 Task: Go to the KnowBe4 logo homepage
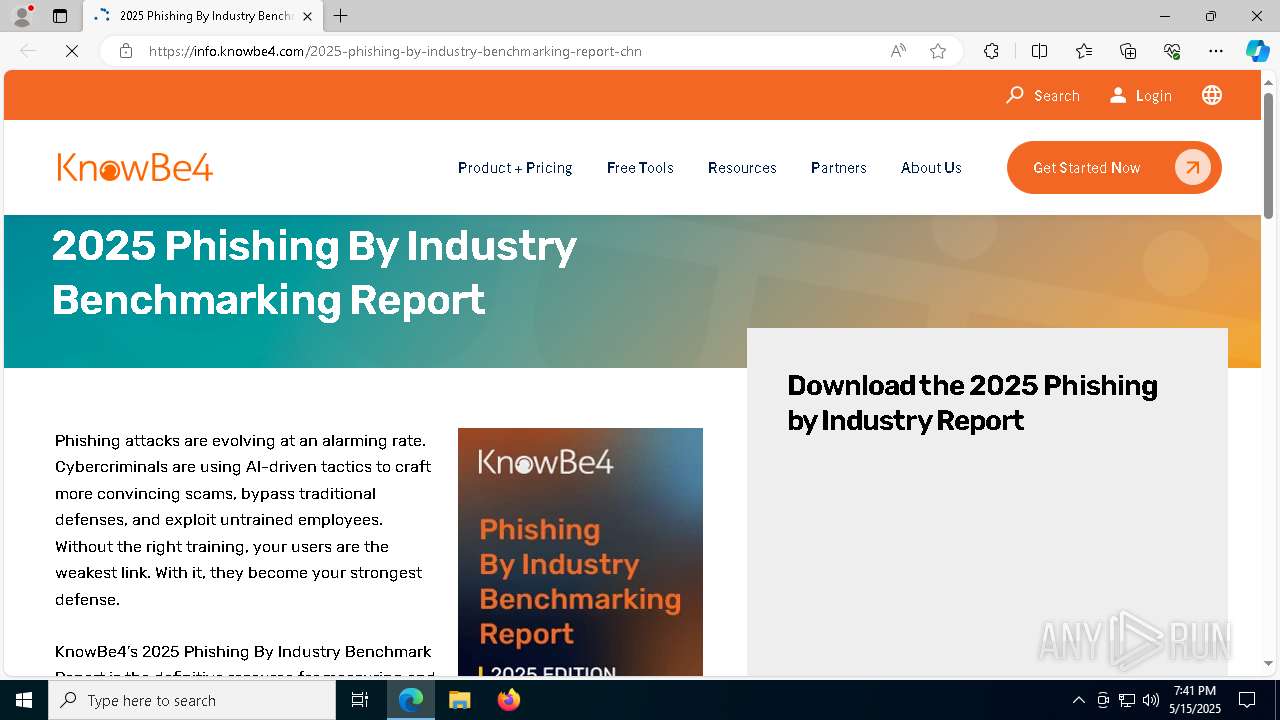tap(135, 167)
